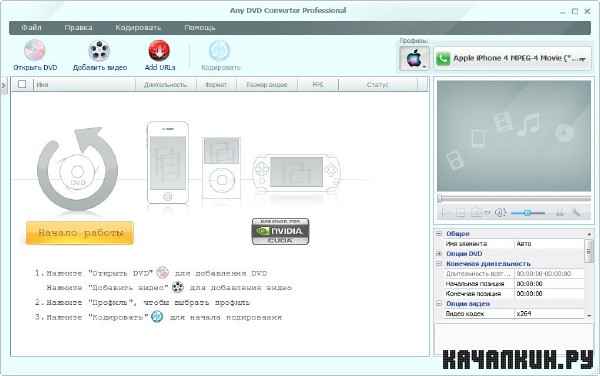Click the greyed Кодировать toolbar icon

tap(219, 51)
